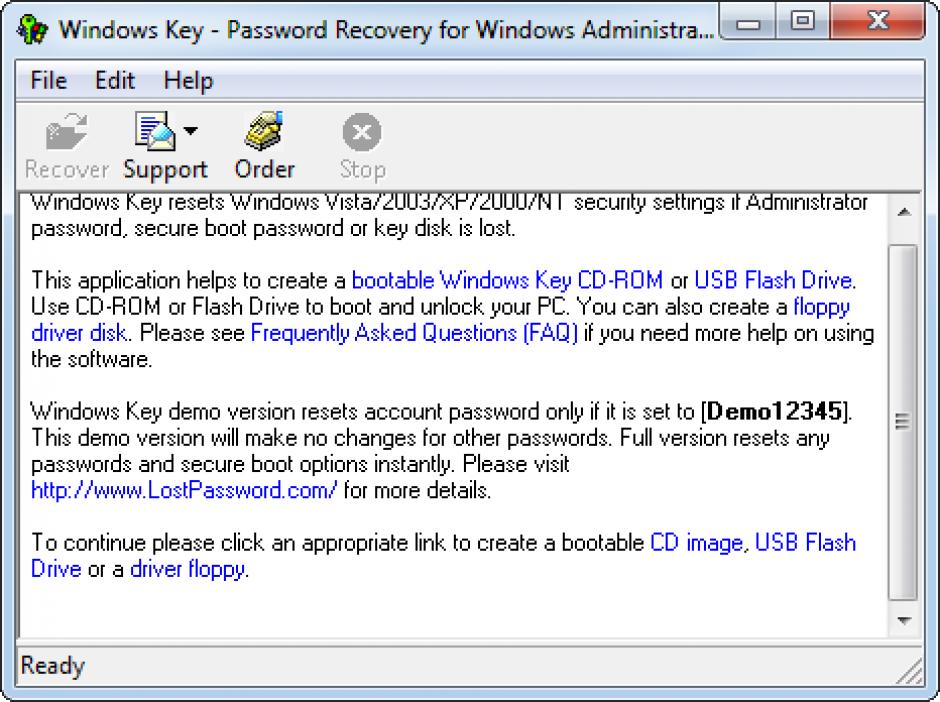Visit the http://www.LostPassword.com/ link
This screenshot has height=702, width=940.
coord(184,490)
